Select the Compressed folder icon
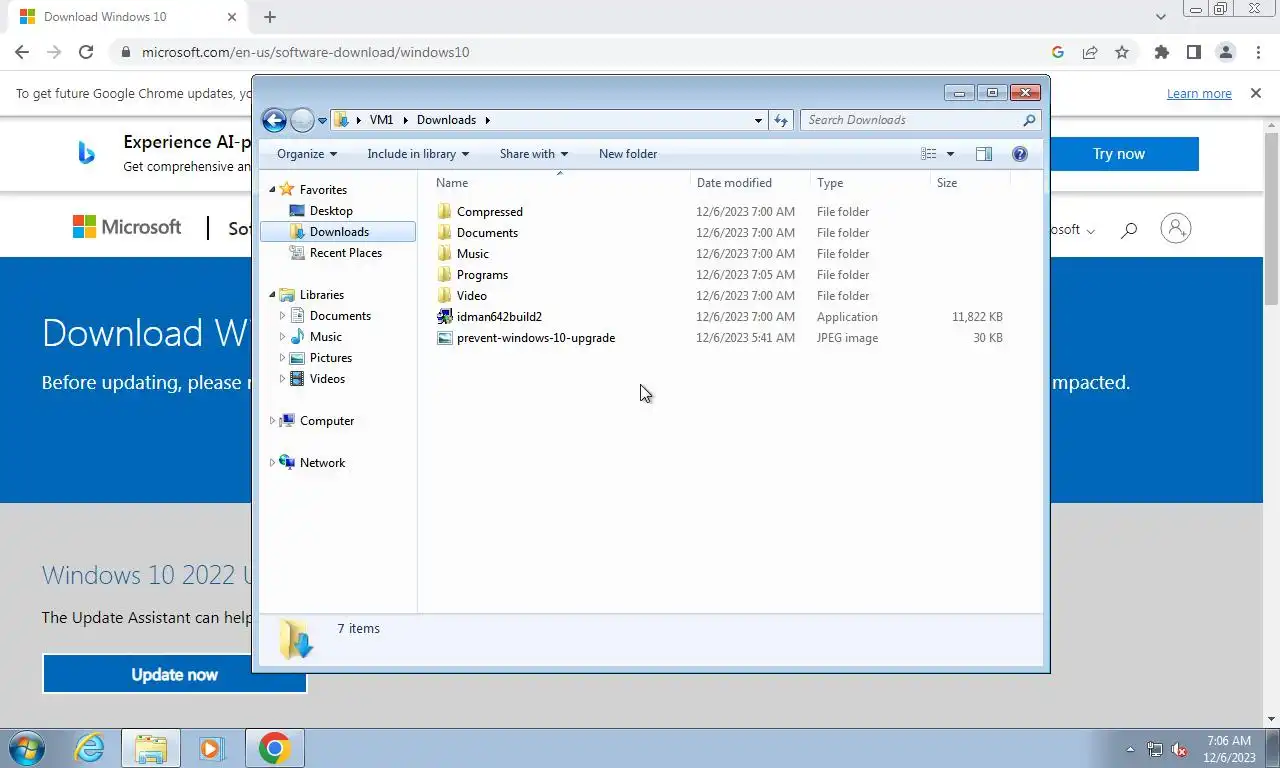 [x=445, y=212]
